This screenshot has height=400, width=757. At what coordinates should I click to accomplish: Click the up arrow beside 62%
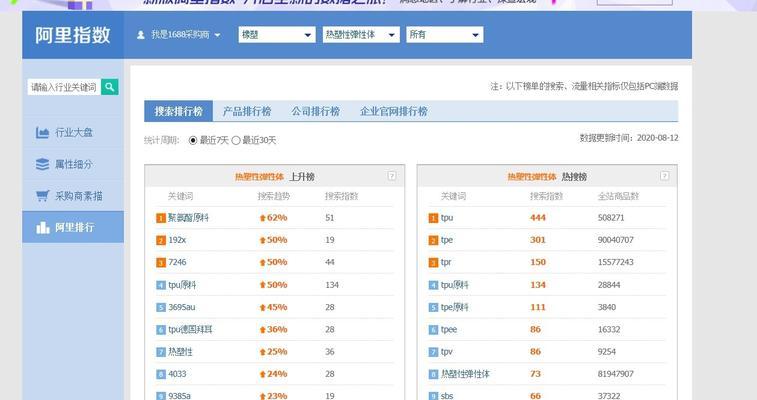pos(263,218)
